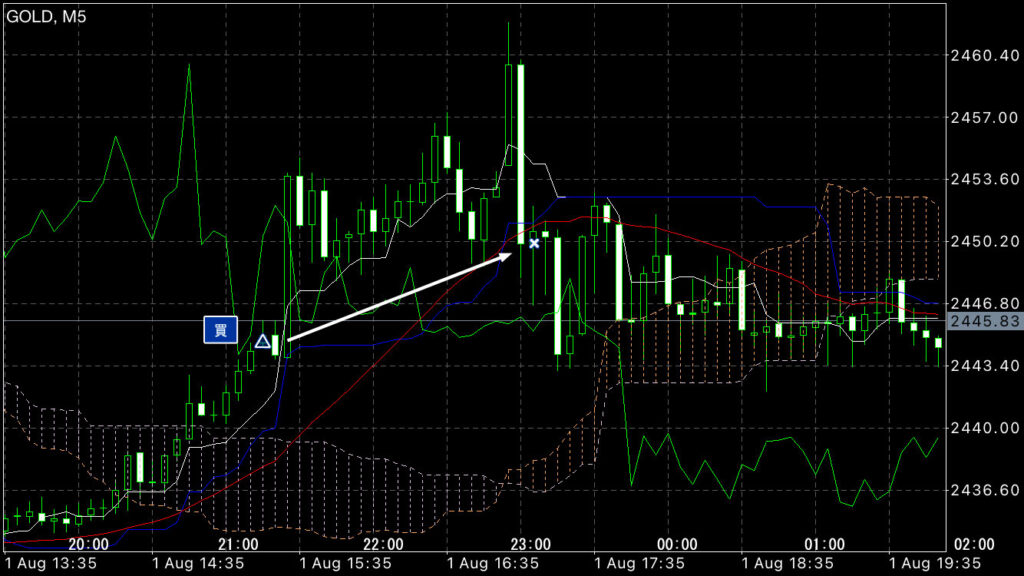Click the 2436.60 price axis label
This screenshot has height=576, width=1024.
[x=984, y=490]
